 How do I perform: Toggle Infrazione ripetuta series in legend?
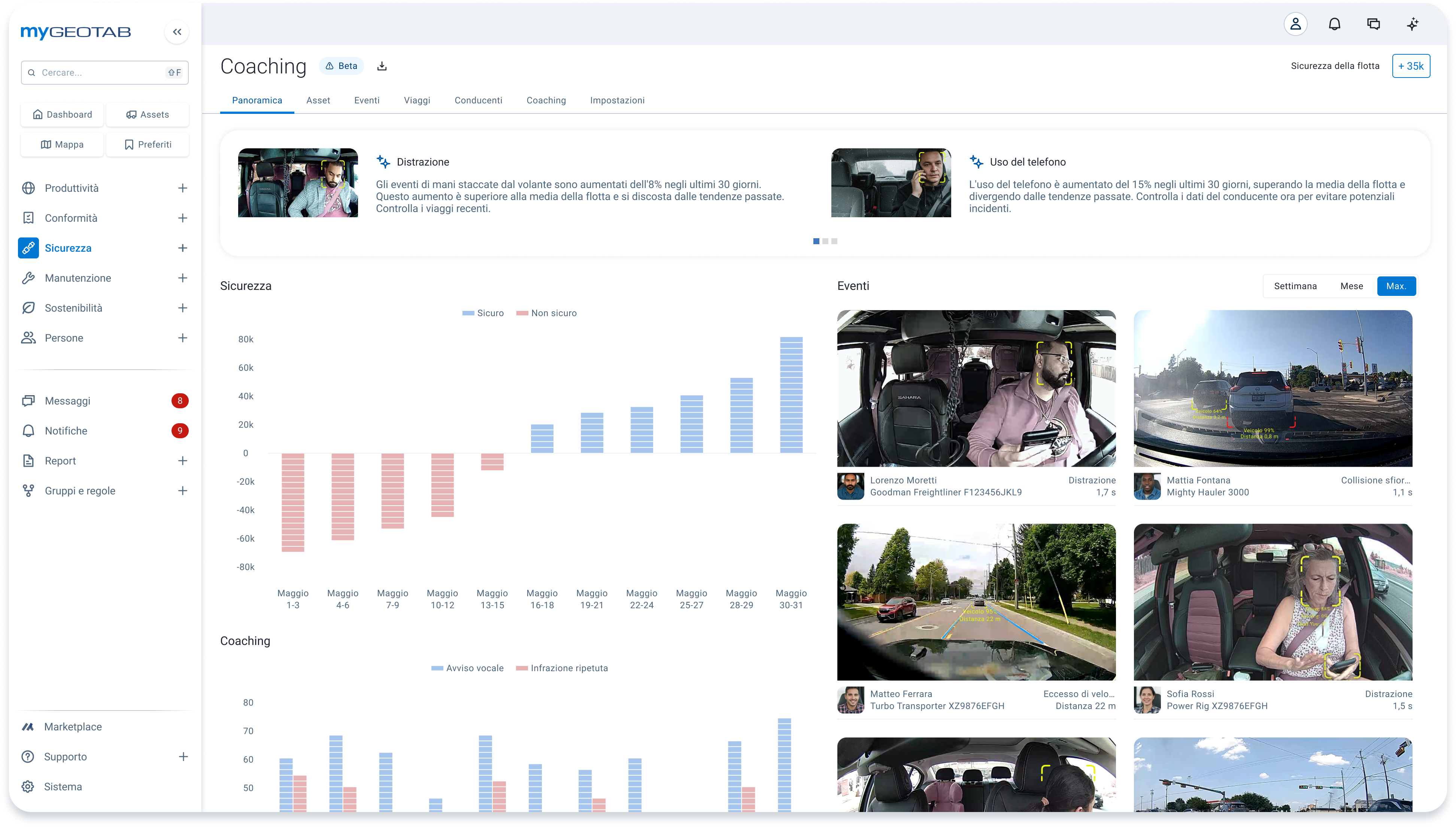pos(562,668)
